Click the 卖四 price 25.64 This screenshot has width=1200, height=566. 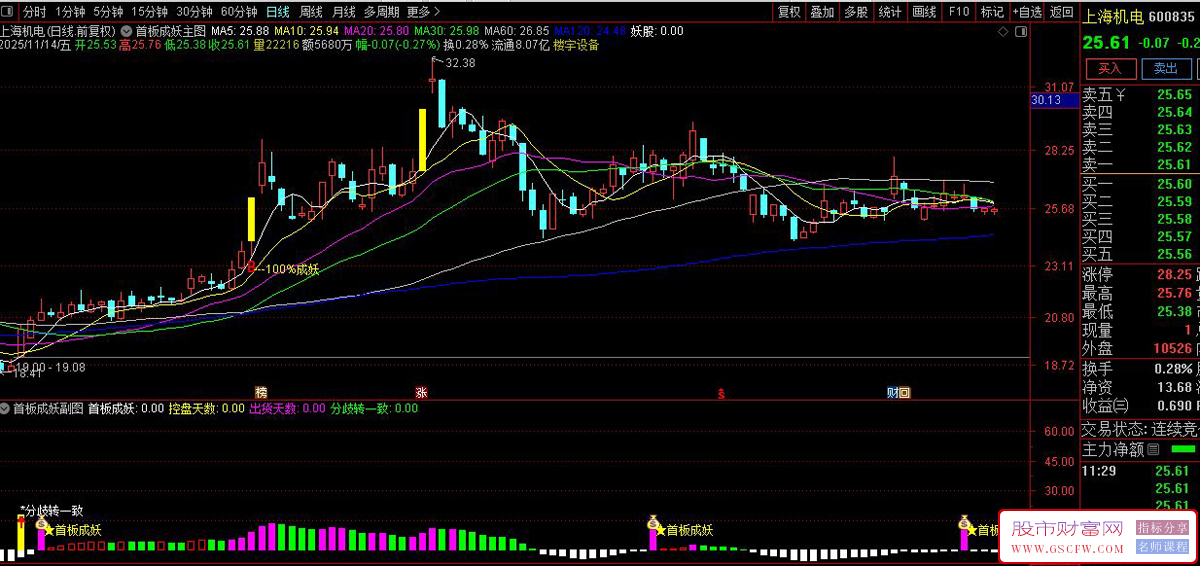click(x=1173, y=112)
